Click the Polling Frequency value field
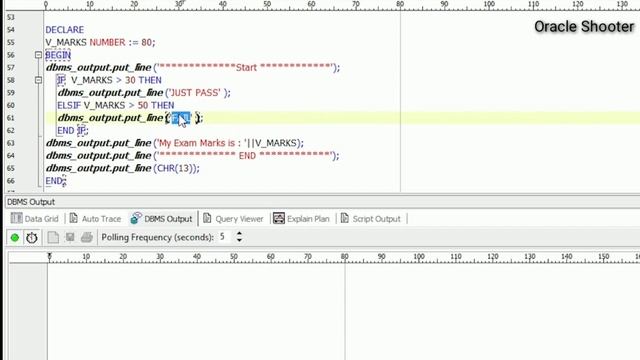The image size is (640, 360). pos(225,237)
